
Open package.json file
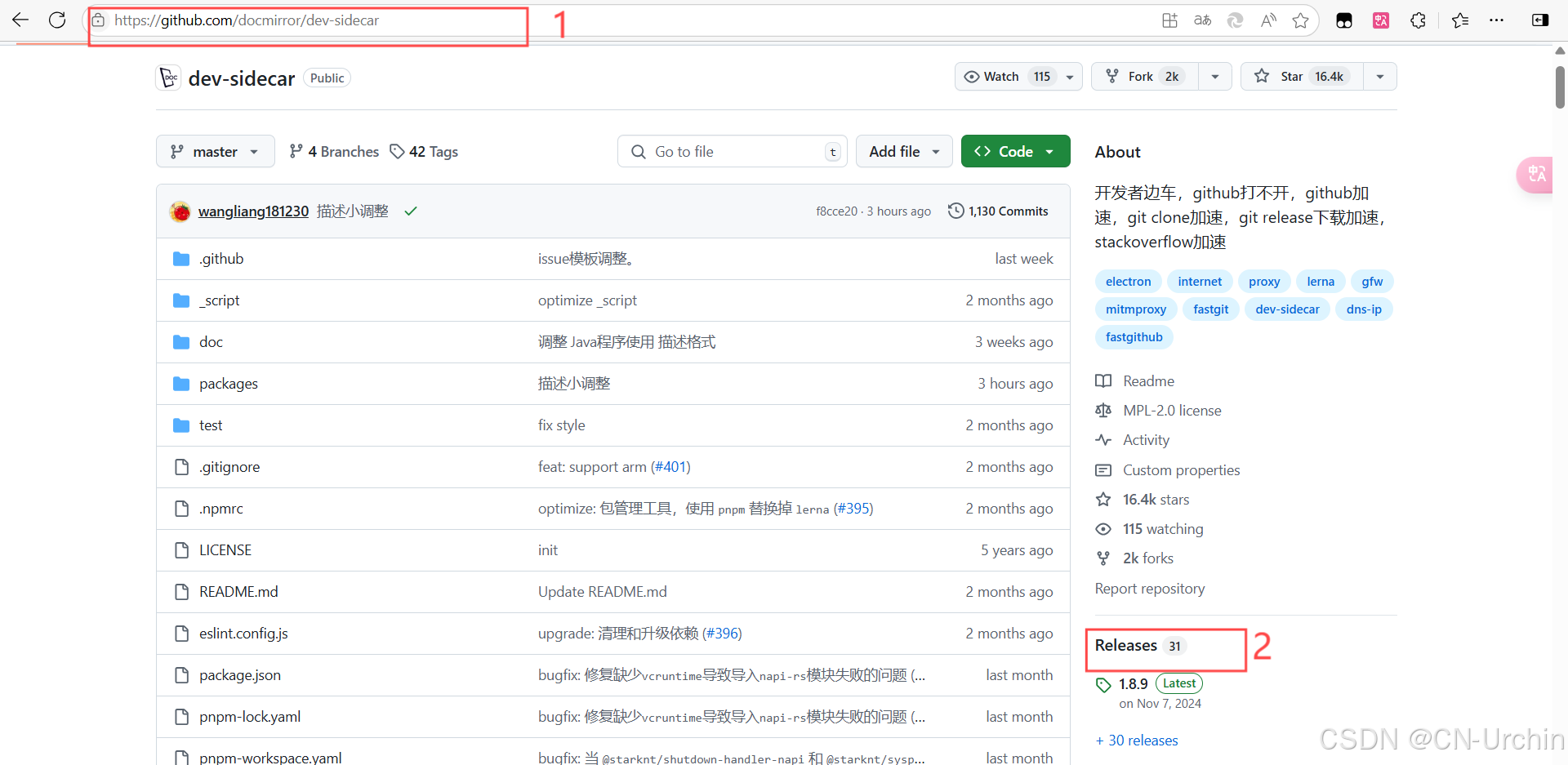point(240,675)
